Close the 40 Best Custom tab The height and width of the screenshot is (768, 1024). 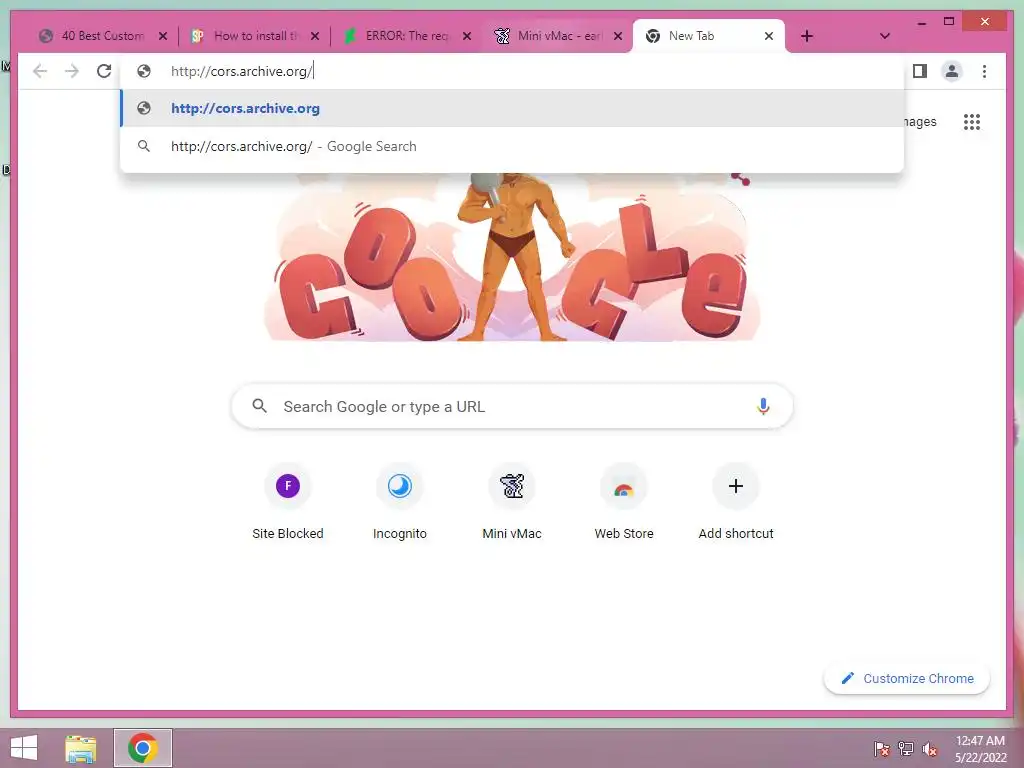point(163,36)
